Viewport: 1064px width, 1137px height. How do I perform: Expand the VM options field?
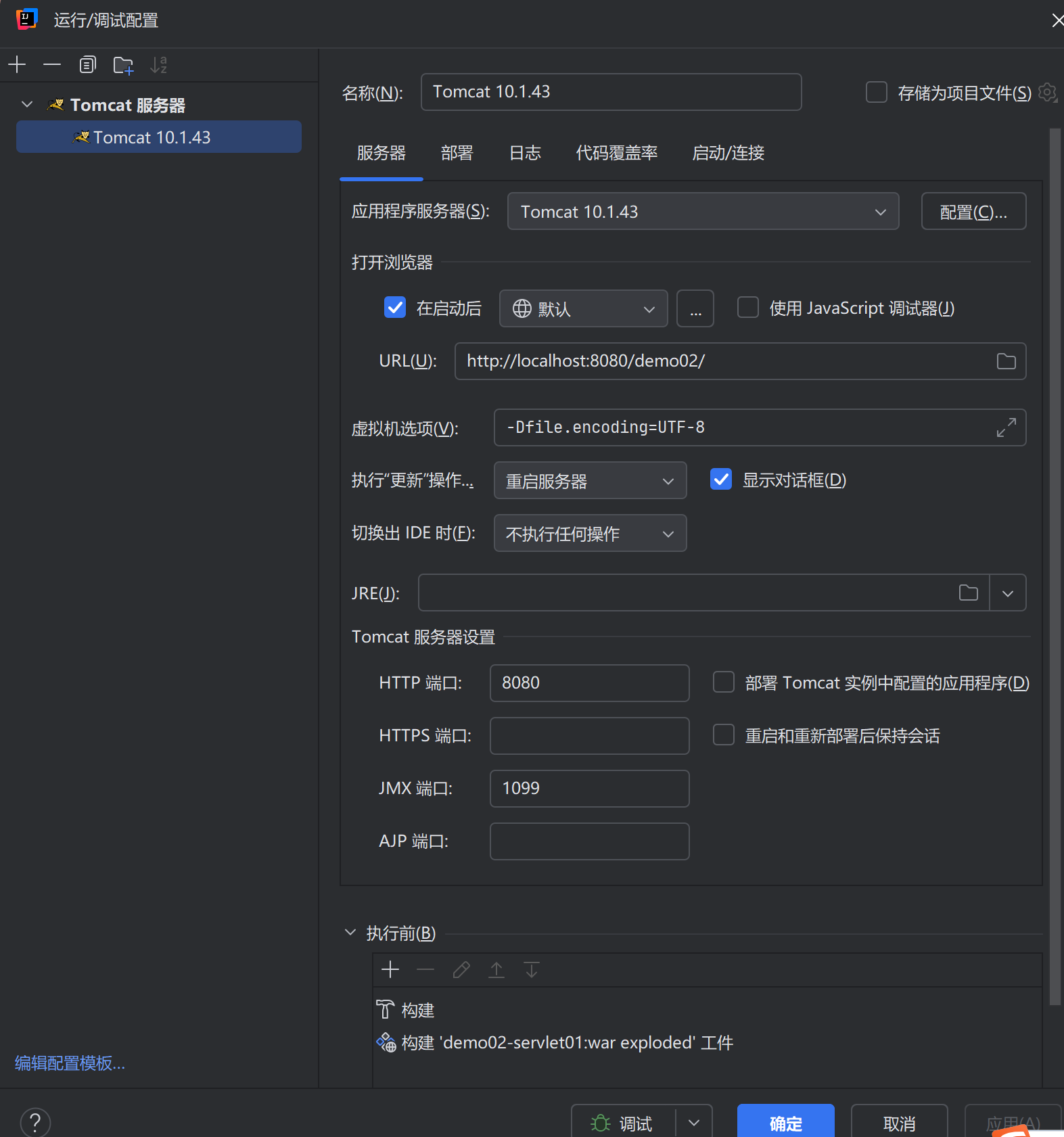point(1006,427)
